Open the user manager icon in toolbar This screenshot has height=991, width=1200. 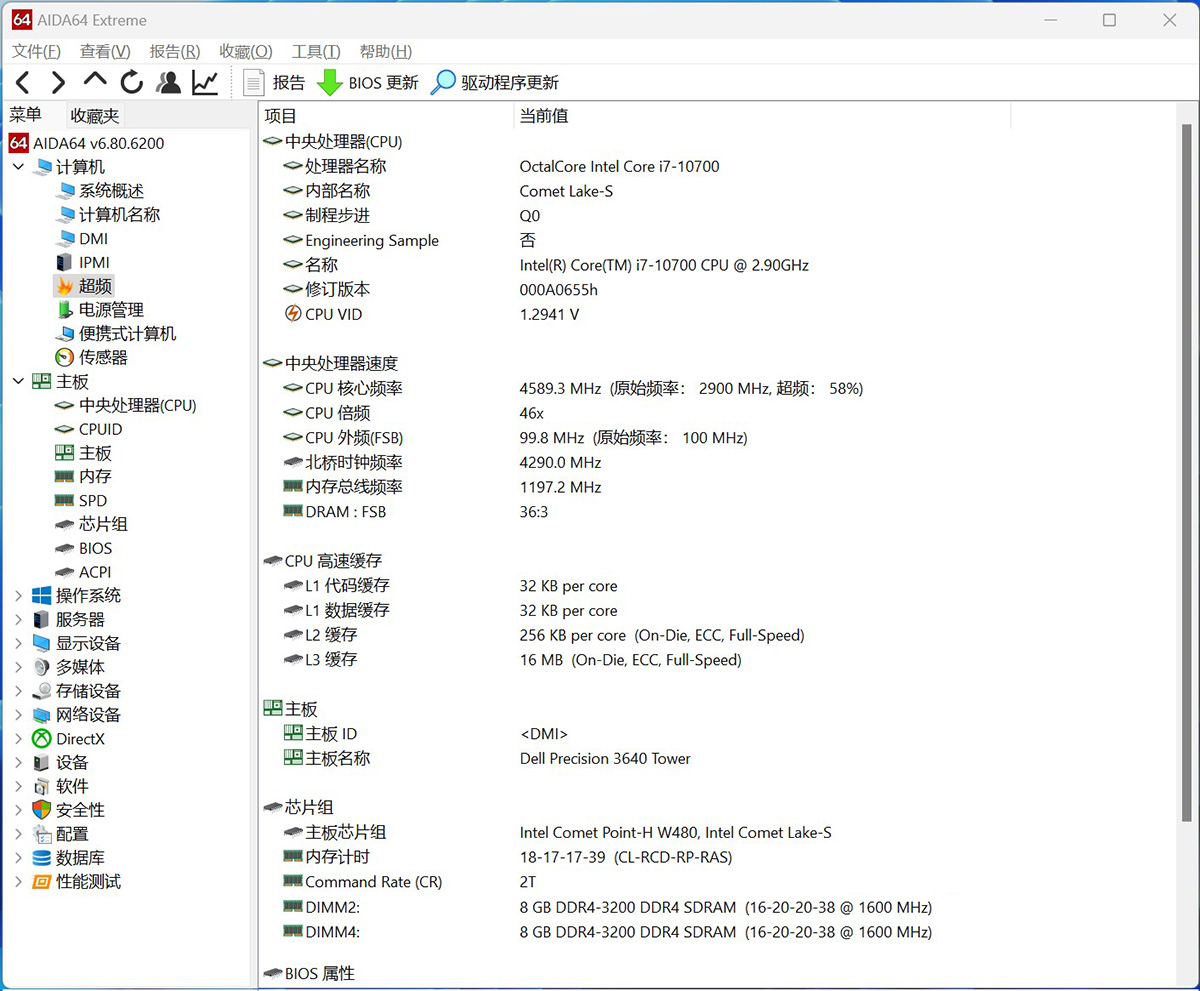click(169, 83)
